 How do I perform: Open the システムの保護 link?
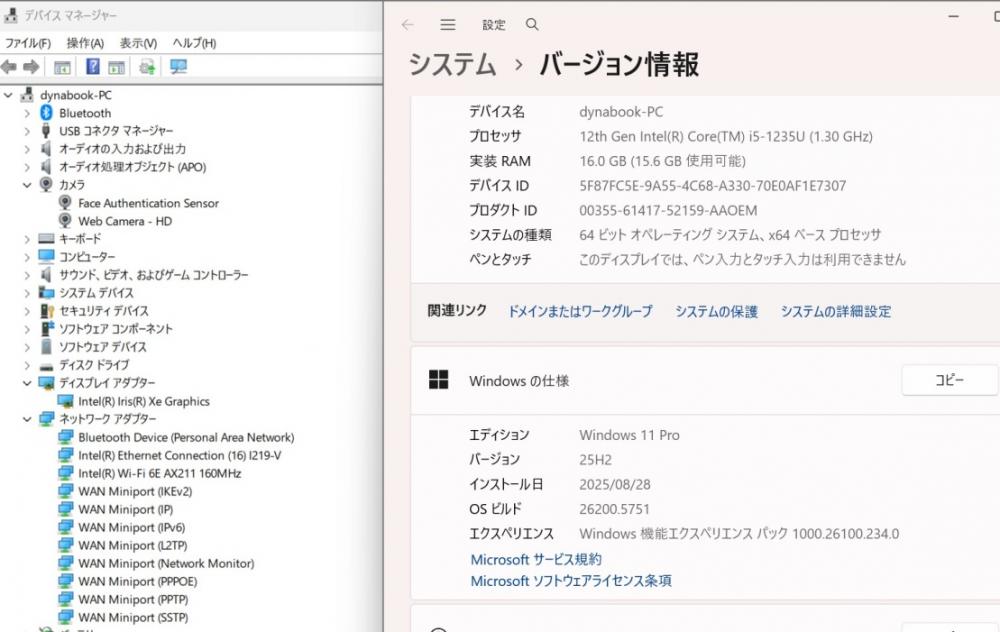[716, 312]
